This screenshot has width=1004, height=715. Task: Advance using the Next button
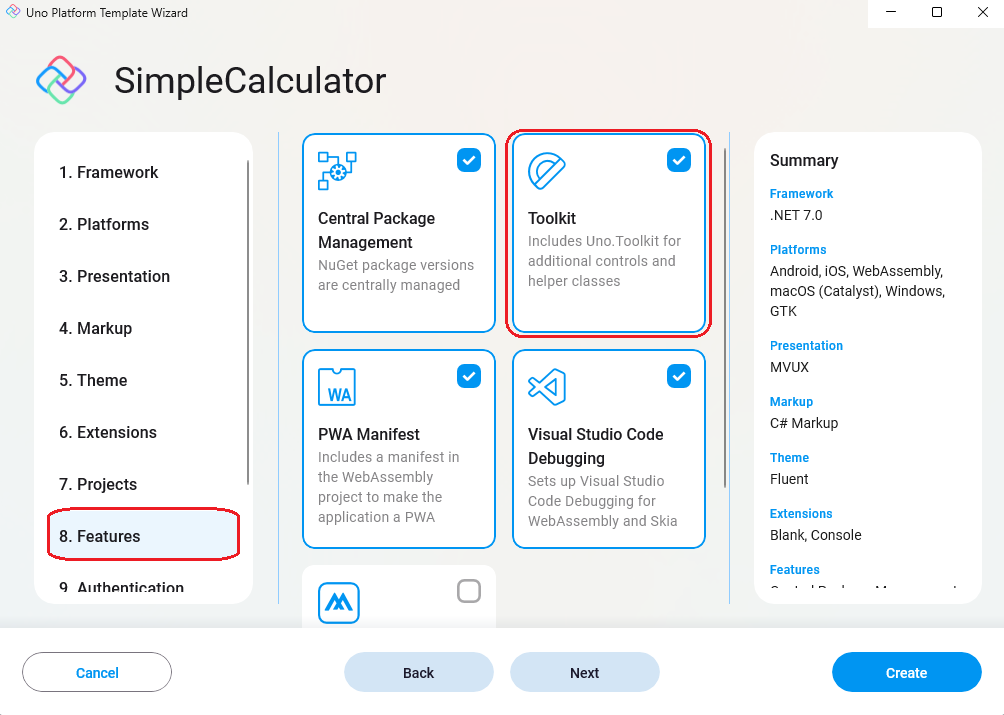(x=584, y=672)
